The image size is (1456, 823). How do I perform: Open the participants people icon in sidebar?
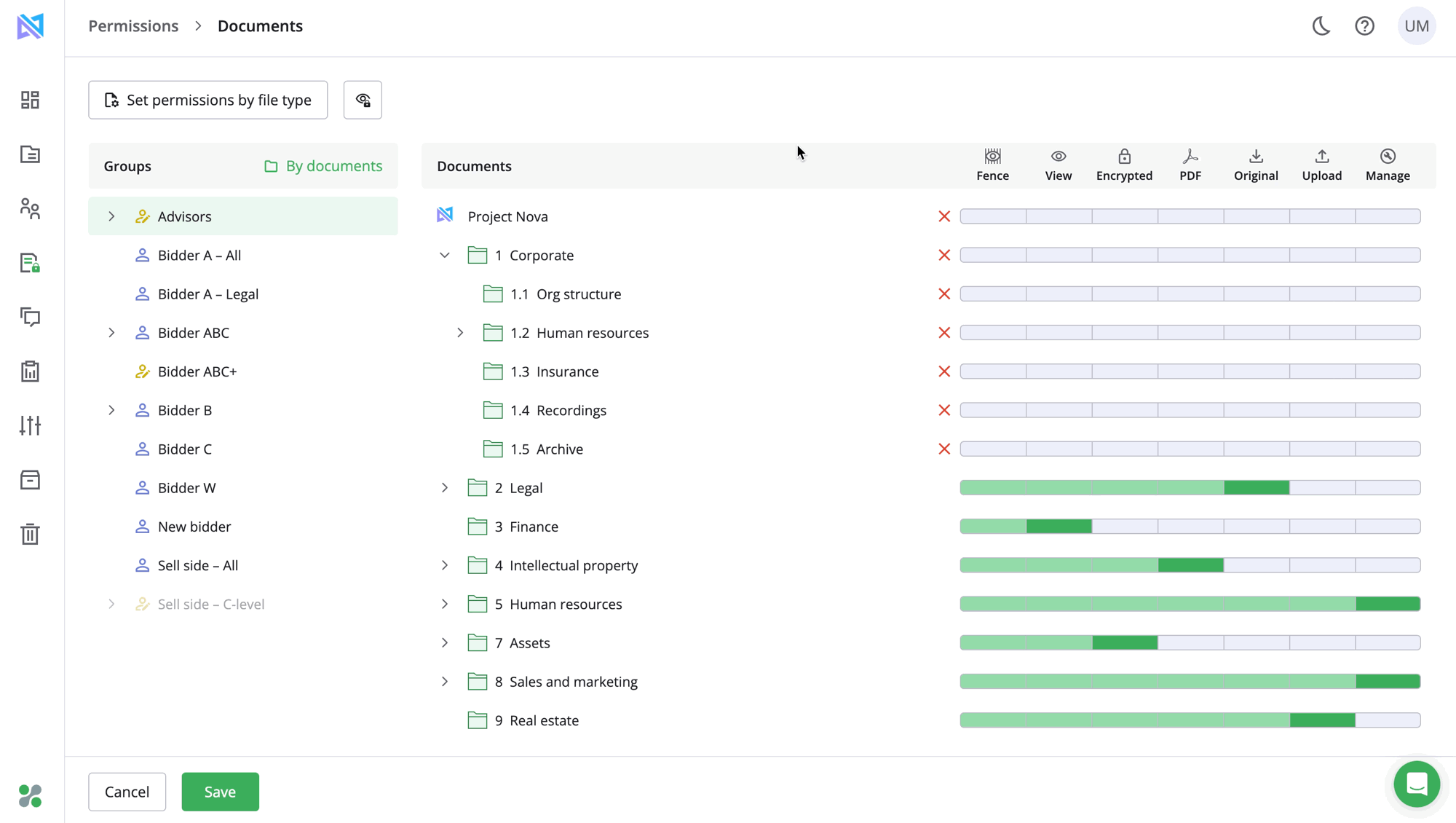tap(30, 209)
